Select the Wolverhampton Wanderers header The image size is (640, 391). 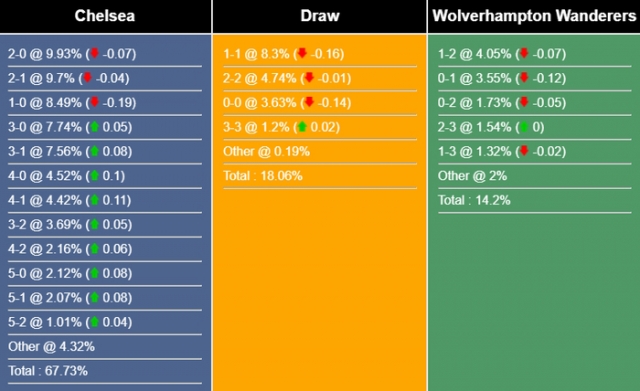pos(534,16)
